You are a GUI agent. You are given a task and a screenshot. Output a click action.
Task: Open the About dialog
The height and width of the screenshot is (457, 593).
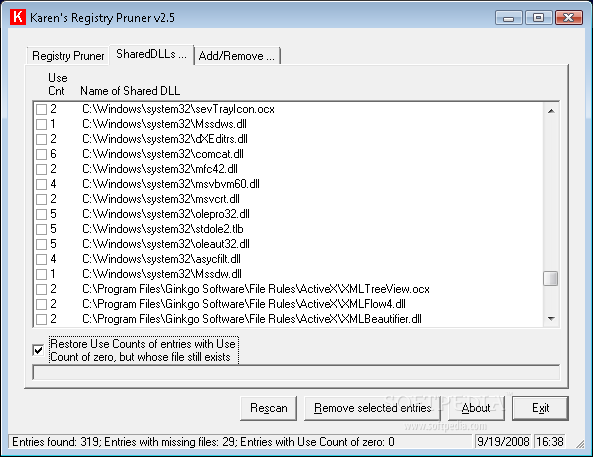(476, 408)
